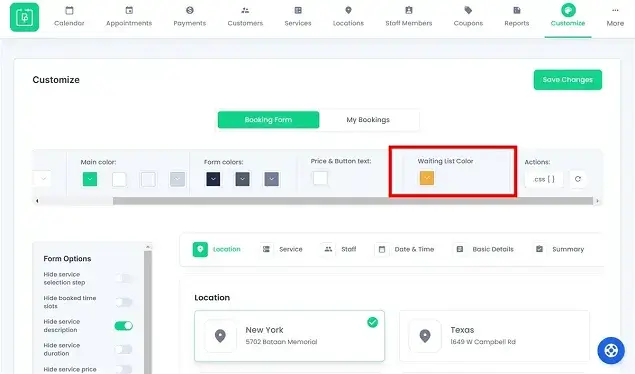Click the New York selected checkmark
This screenshot has height=374, width=635.
[373, 322]
